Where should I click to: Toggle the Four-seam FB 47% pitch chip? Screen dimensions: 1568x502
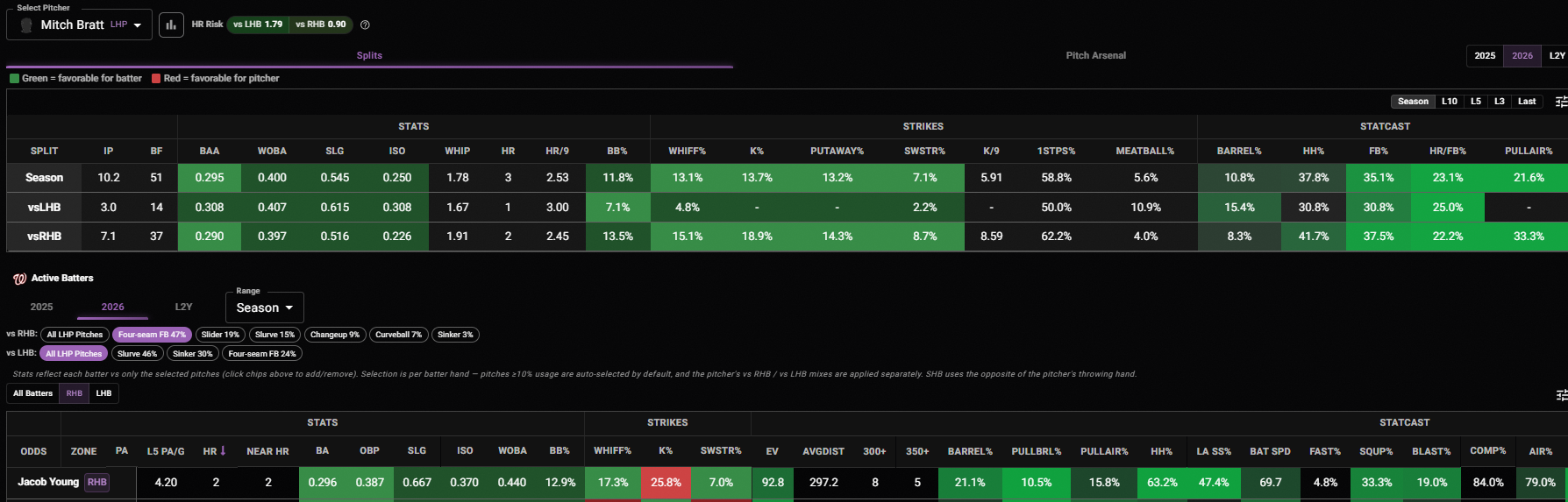tap(152, 335)
